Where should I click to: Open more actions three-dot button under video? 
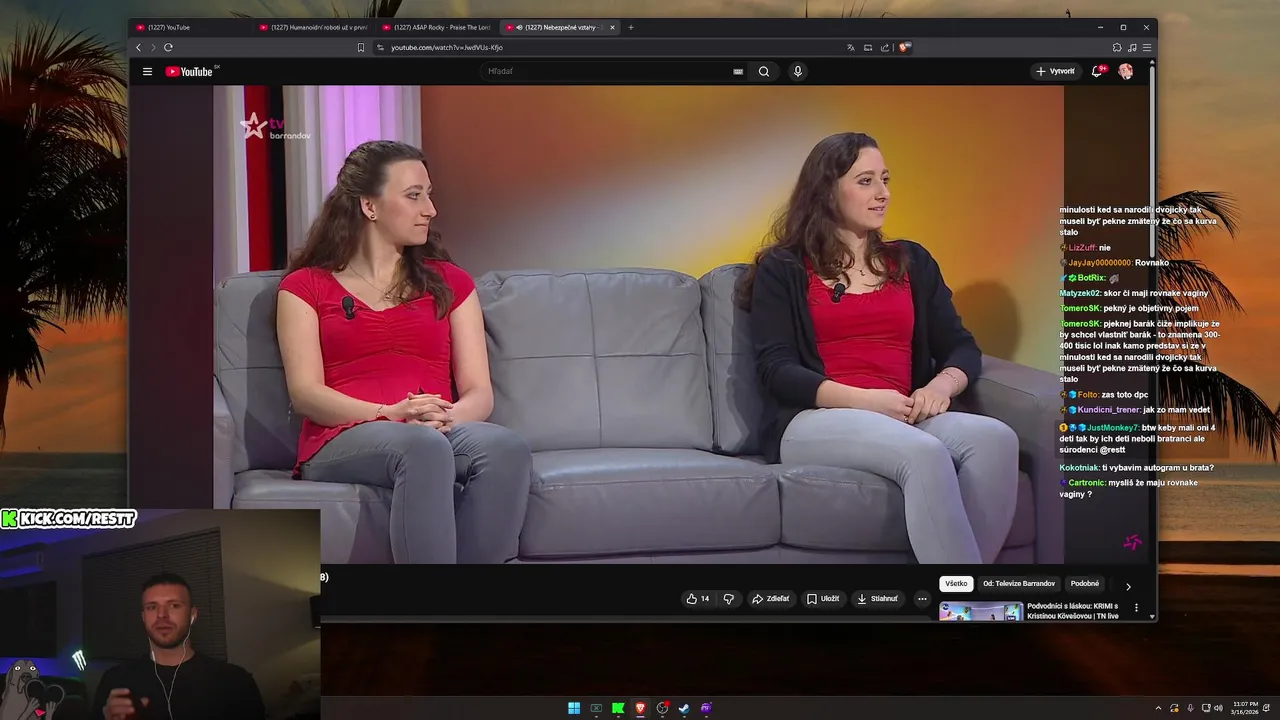point(922,599)
